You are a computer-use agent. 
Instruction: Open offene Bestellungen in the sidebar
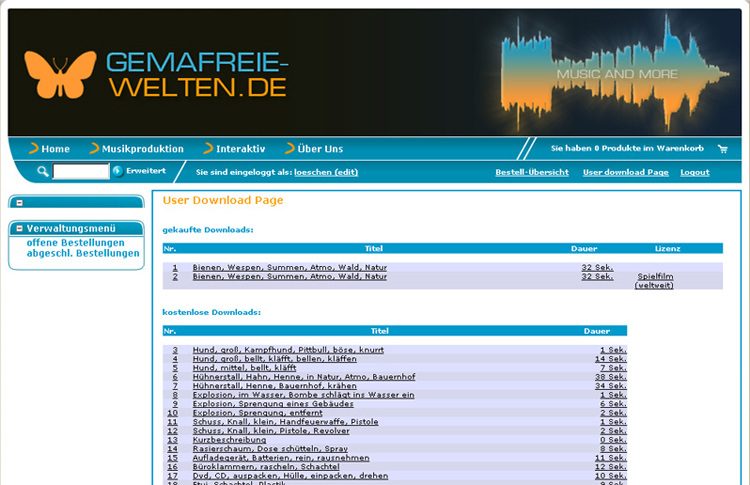pos(76,242)
